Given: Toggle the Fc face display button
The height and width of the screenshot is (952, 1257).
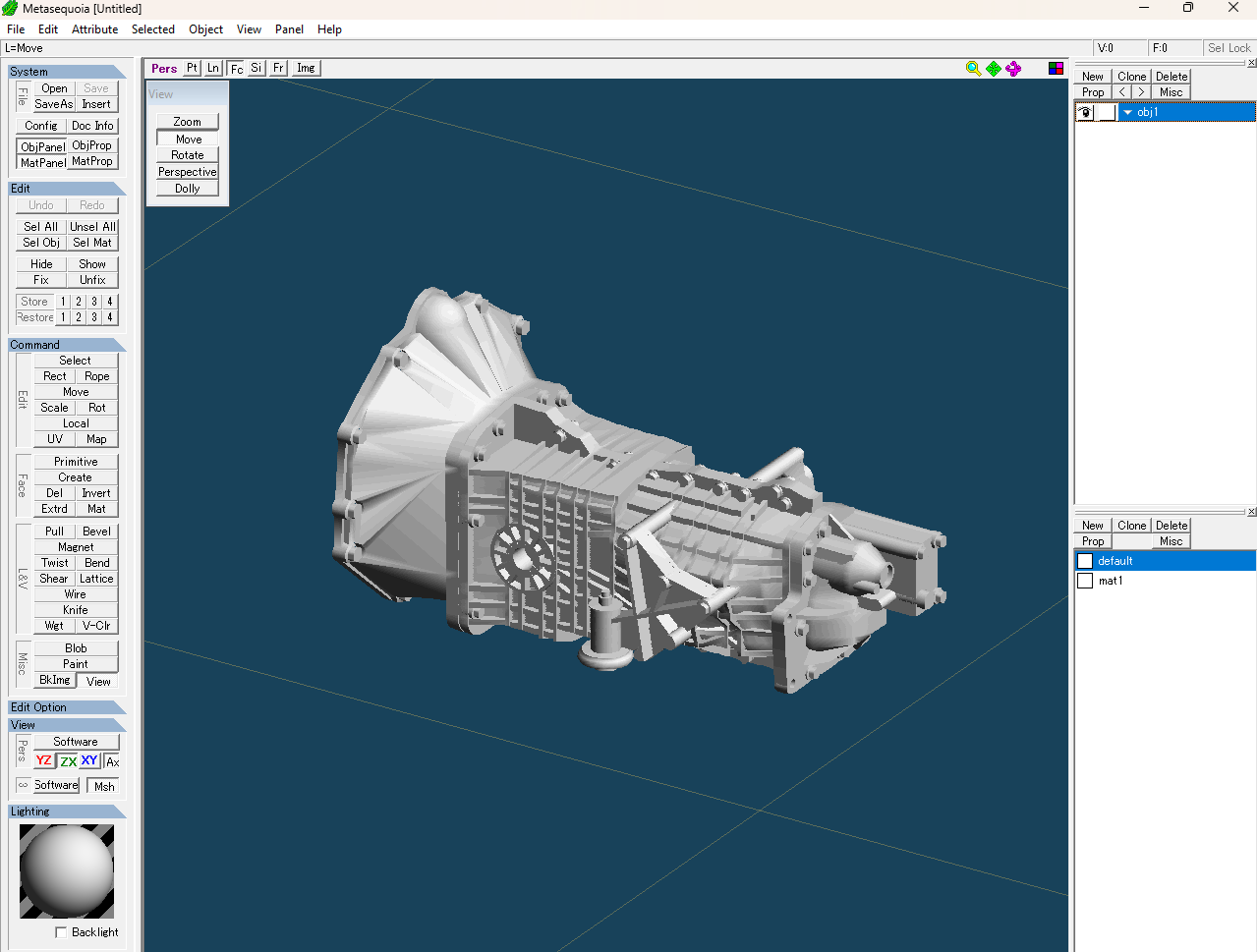Looking at the screenshot, I should click(x=236, y=68).
